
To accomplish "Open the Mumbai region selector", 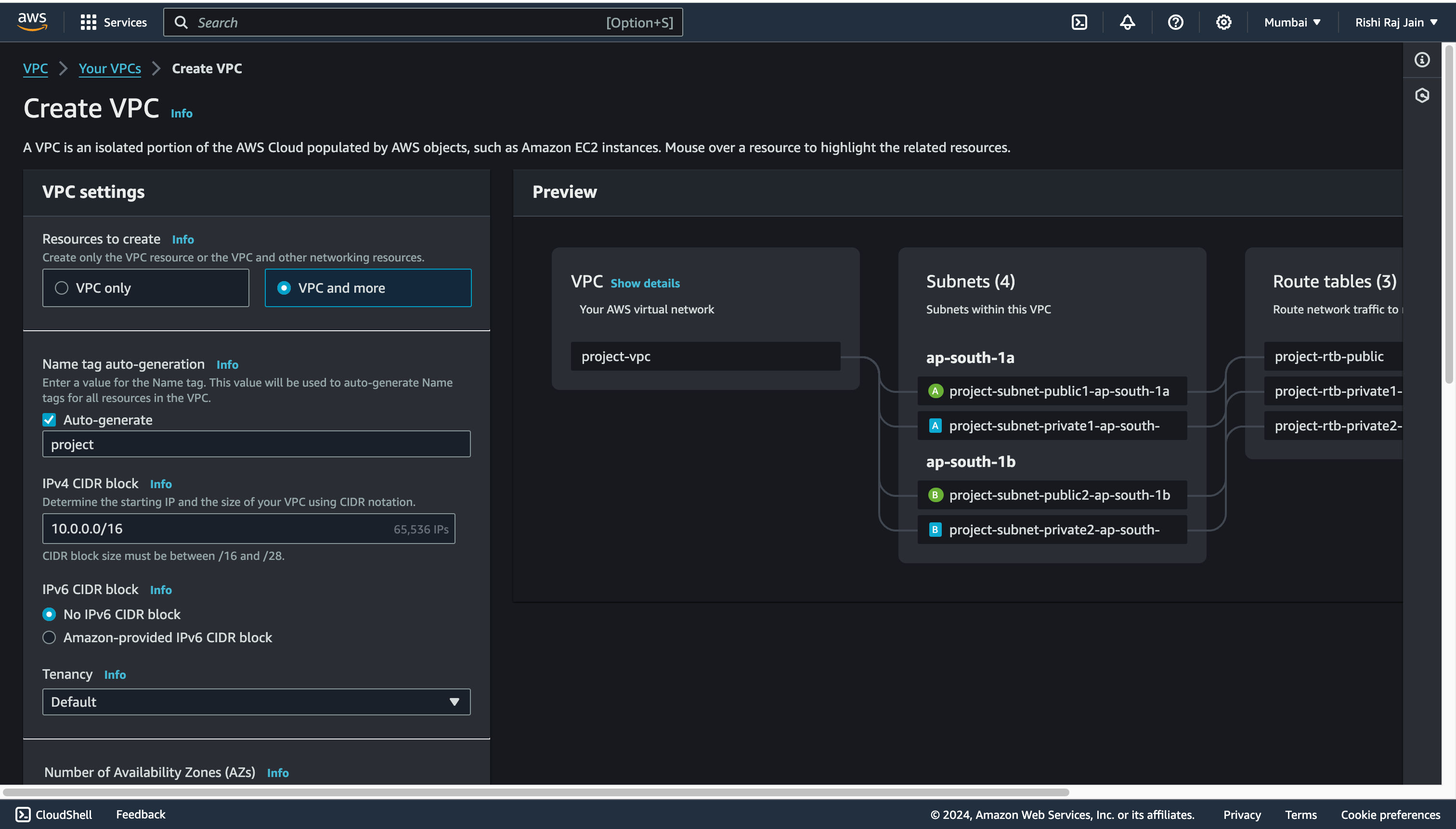I will click(1292, 22).
